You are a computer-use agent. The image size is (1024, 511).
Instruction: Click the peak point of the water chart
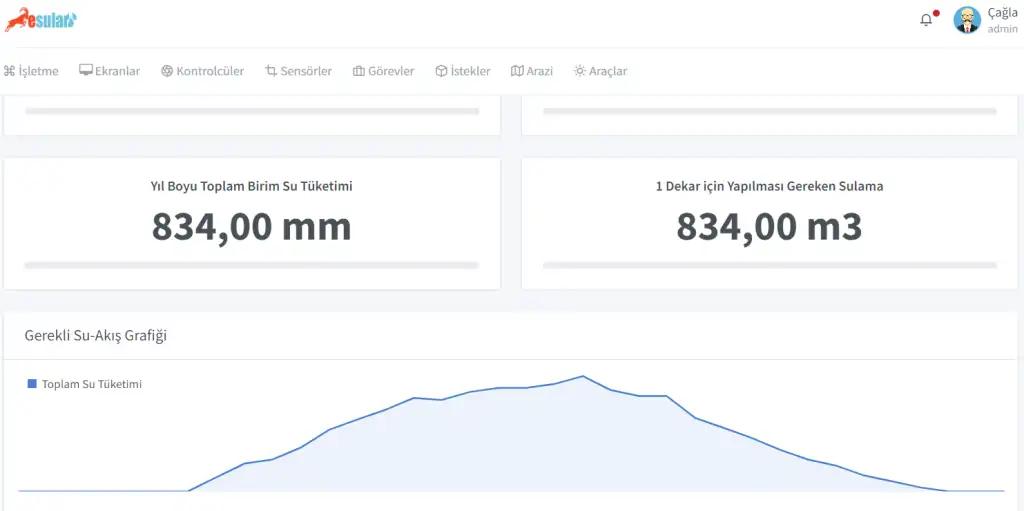583,376
